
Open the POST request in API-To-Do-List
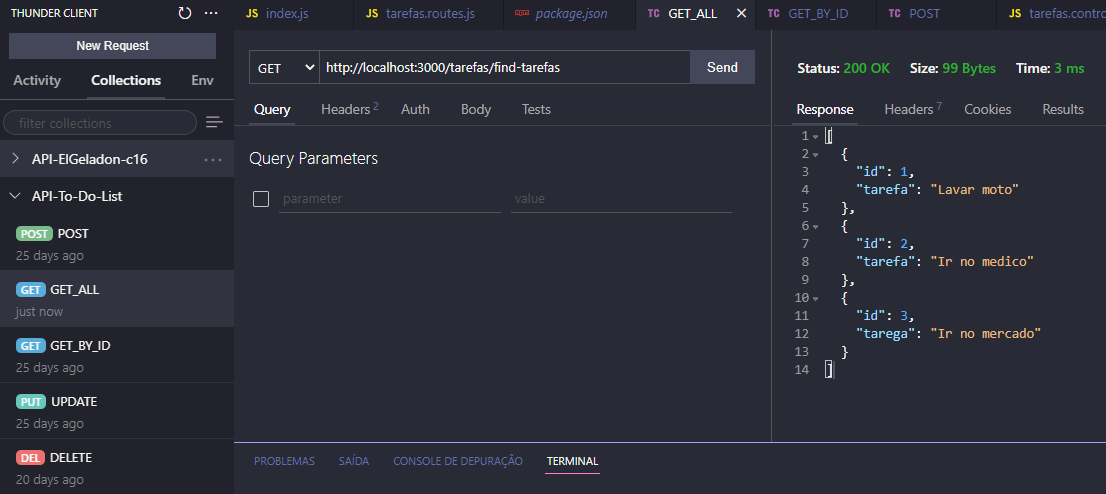[117, 243]
